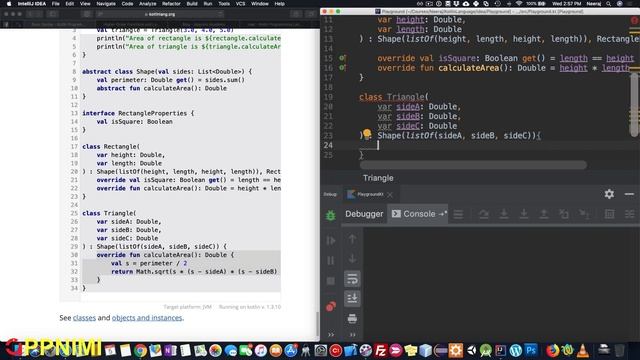Open VLC from the Dock
Viewport: 640px width, 360px height.
tap(583, 351)
